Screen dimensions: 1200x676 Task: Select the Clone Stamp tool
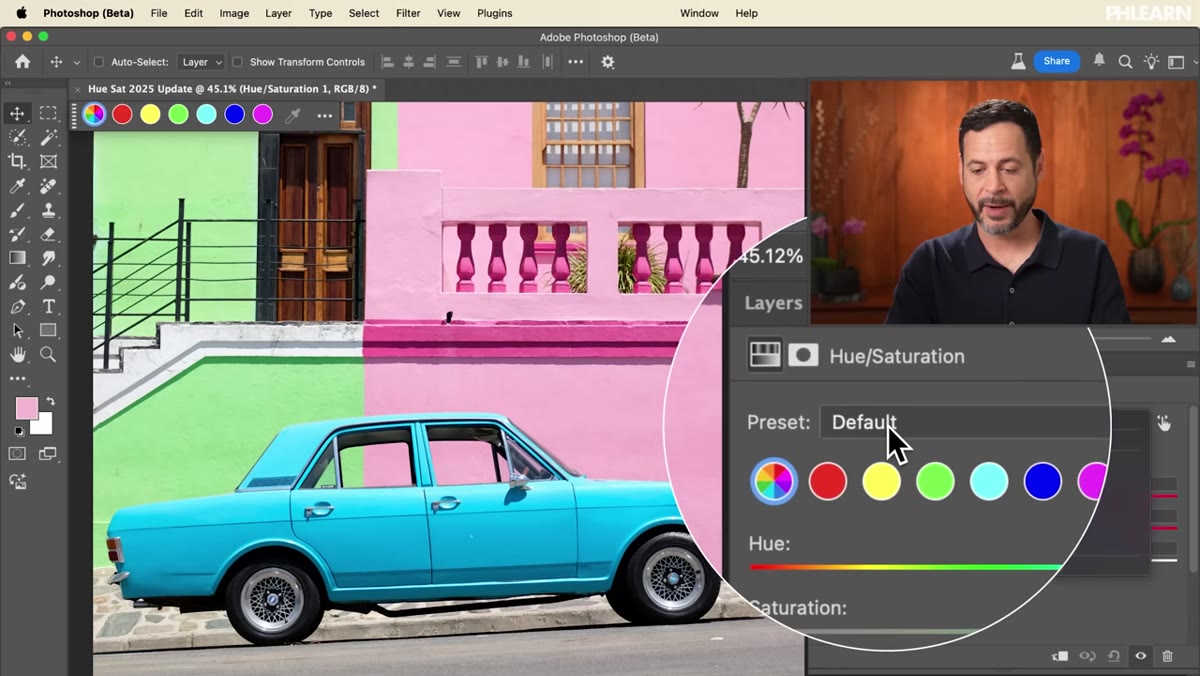click(48, 210)
